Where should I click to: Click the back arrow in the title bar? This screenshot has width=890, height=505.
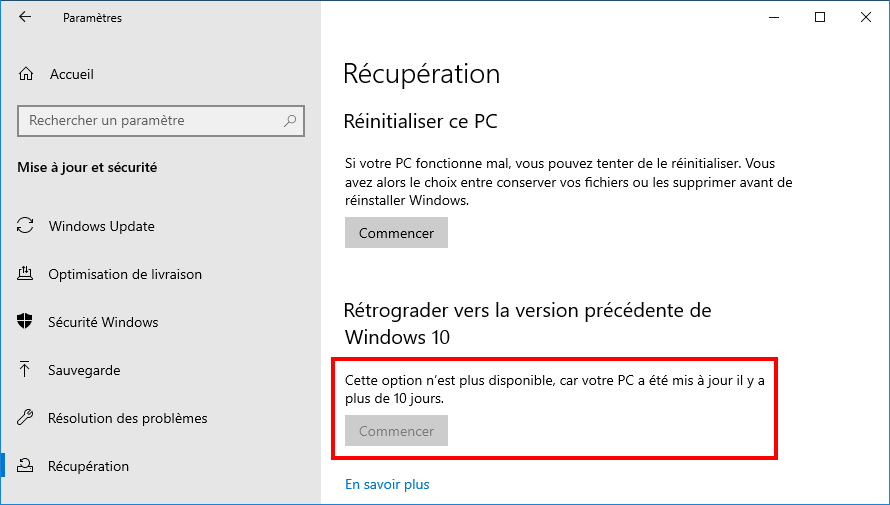[25, 17]
